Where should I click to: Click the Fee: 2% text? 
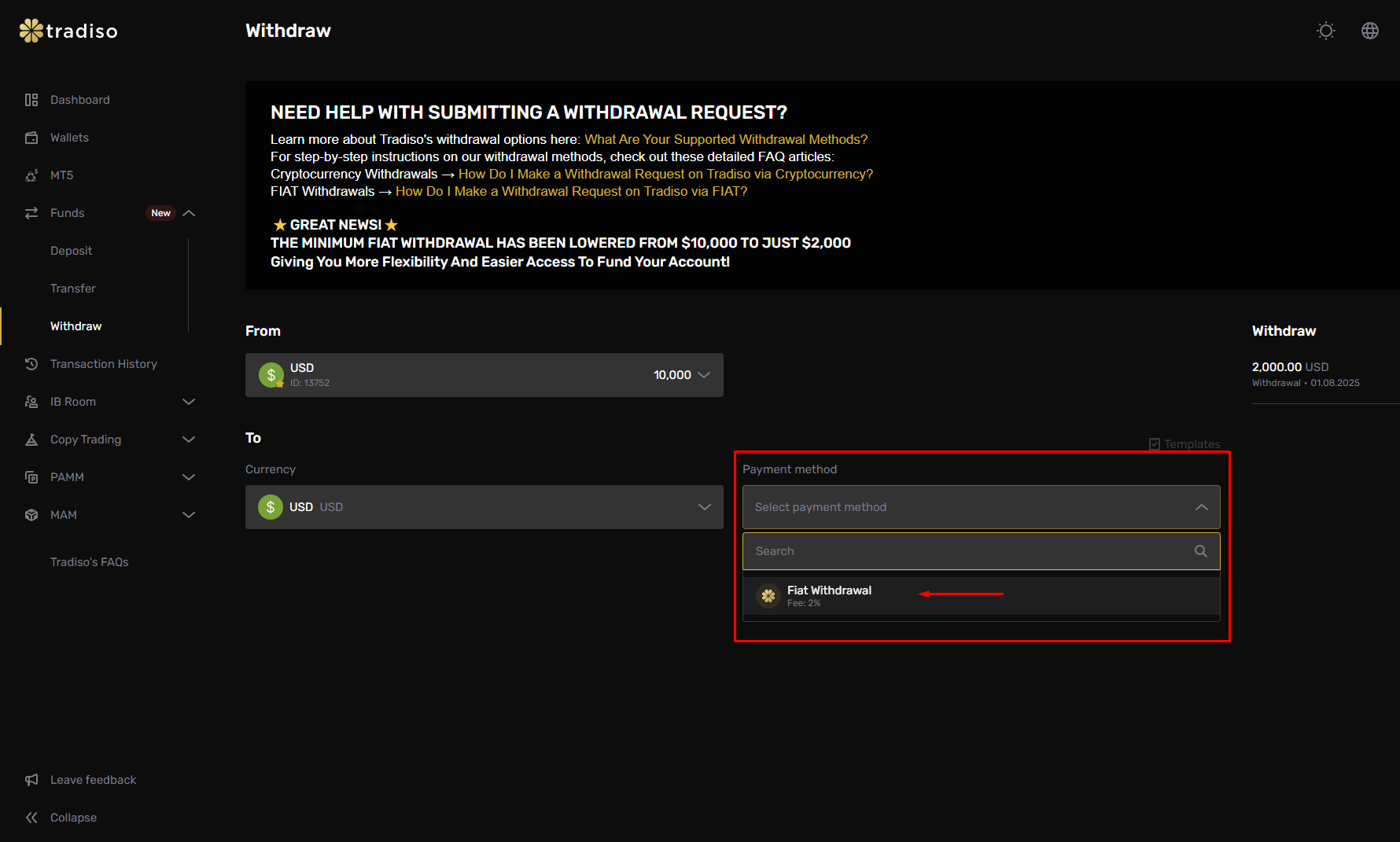pos(804,603)
